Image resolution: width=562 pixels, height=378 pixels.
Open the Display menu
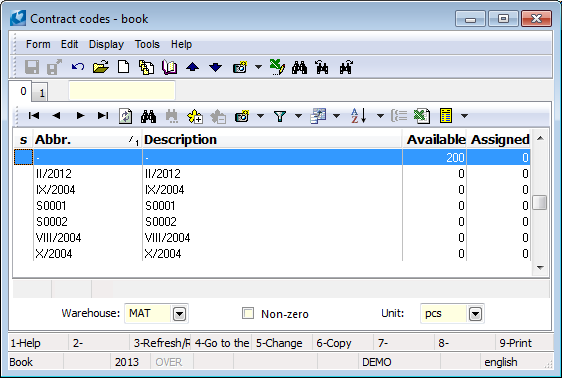tap(106, 44)
